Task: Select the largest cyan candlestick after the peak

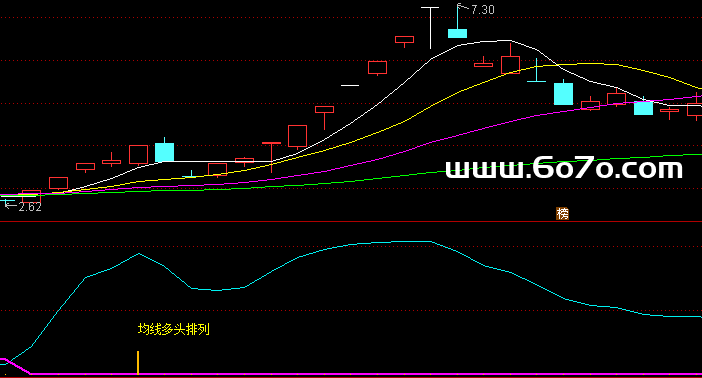Action: click(x=563, y=92)
